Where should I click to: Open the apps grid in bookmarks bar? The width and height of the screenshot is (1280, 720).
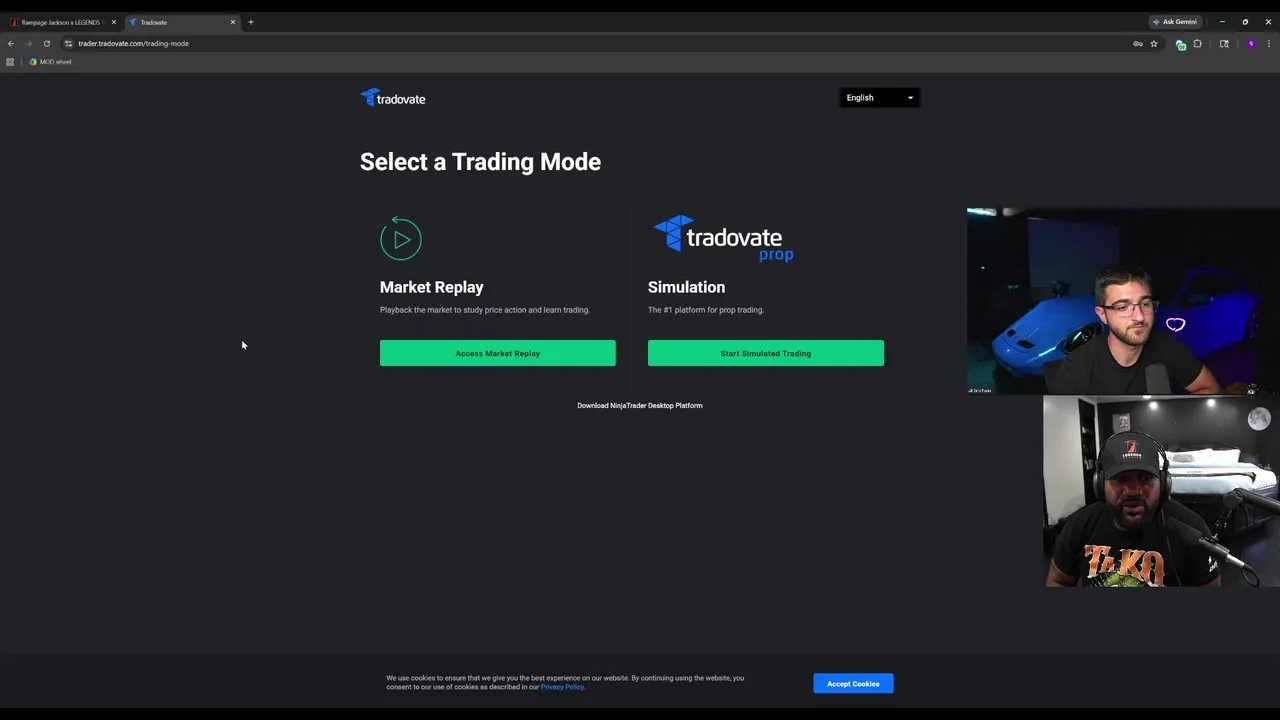click(10, 62)
